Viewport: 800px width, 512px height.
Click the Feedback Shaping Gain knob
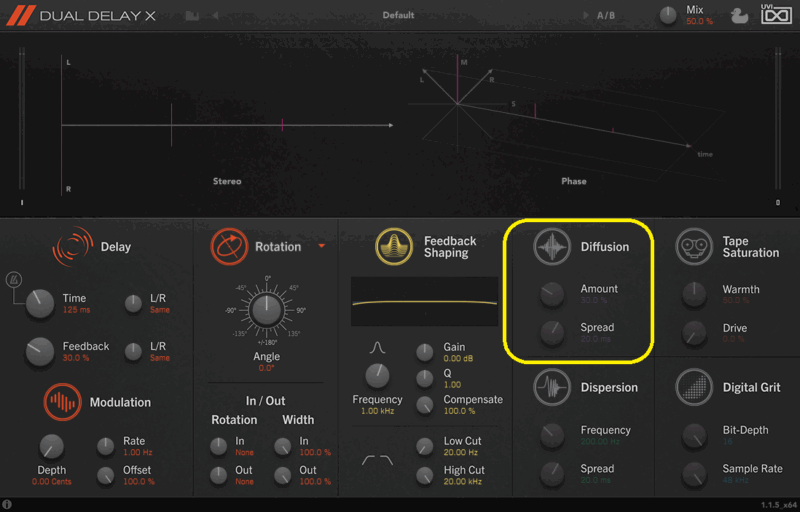point(424,352)
